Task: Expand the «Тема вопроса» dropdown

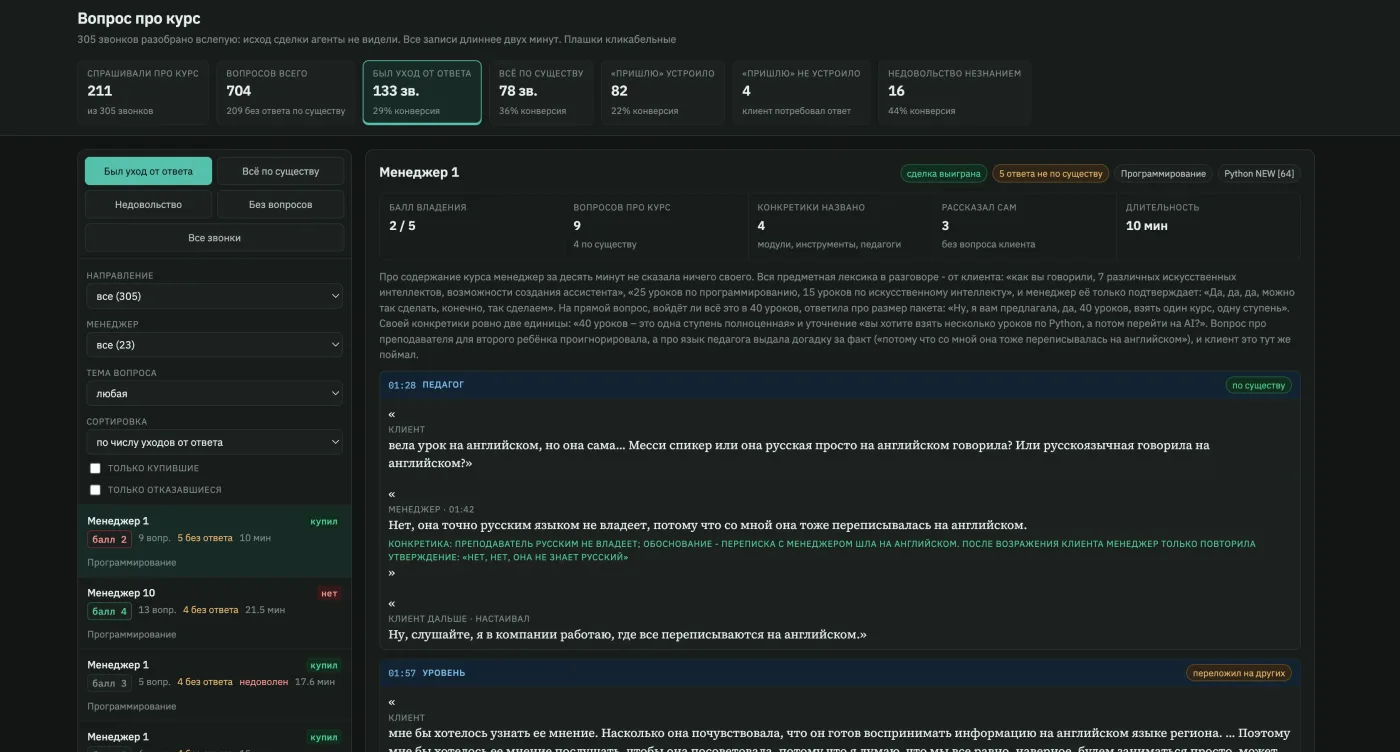Action: point(214,394)
